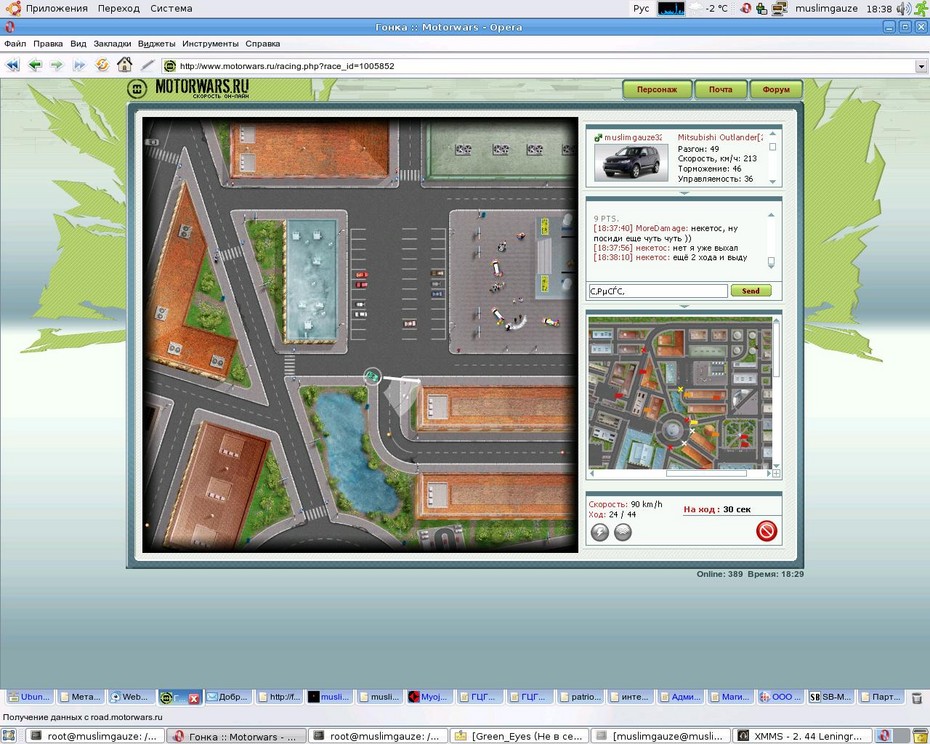The height and width of the screenshot is (744, 930).
Task: Reload the page with the orange refresh icon
Action: (x=102, y=65)
